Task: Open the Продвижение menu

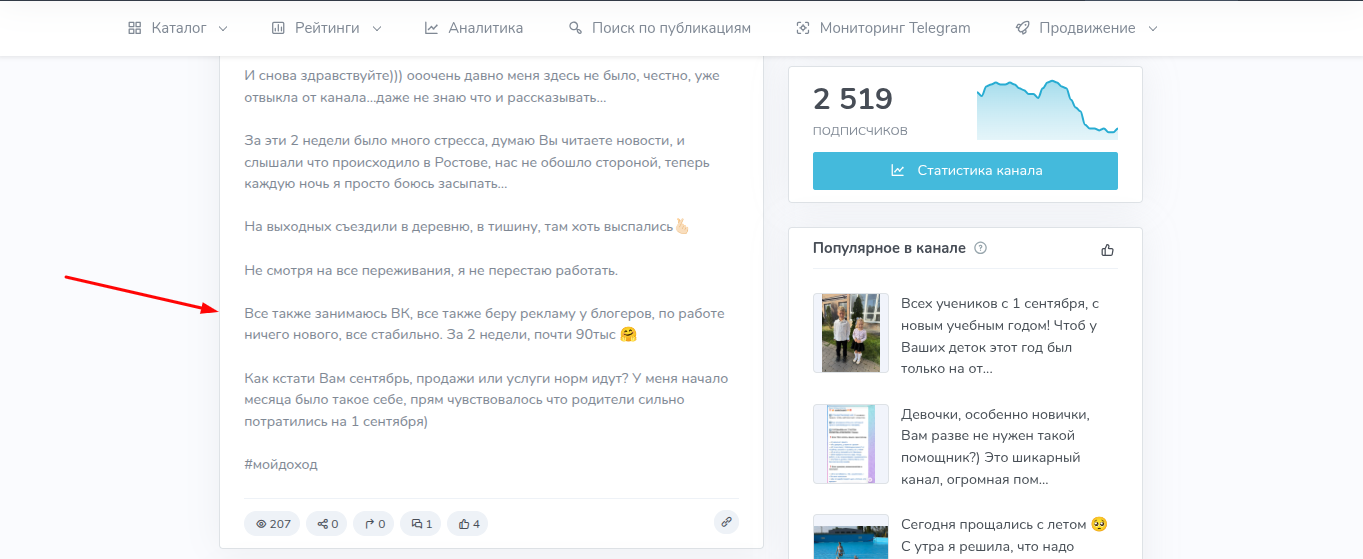Action: coord(1086,28)
